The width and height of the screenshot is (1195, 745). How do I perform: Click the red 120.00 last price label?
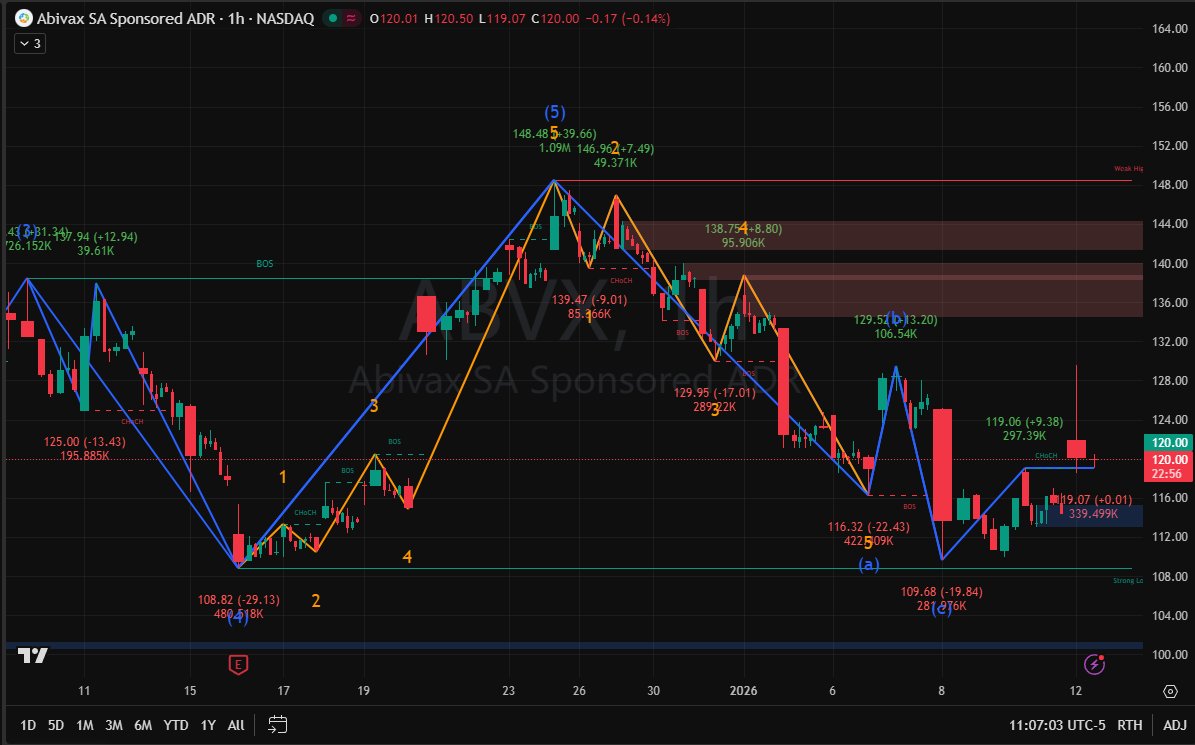[1168, 459]
